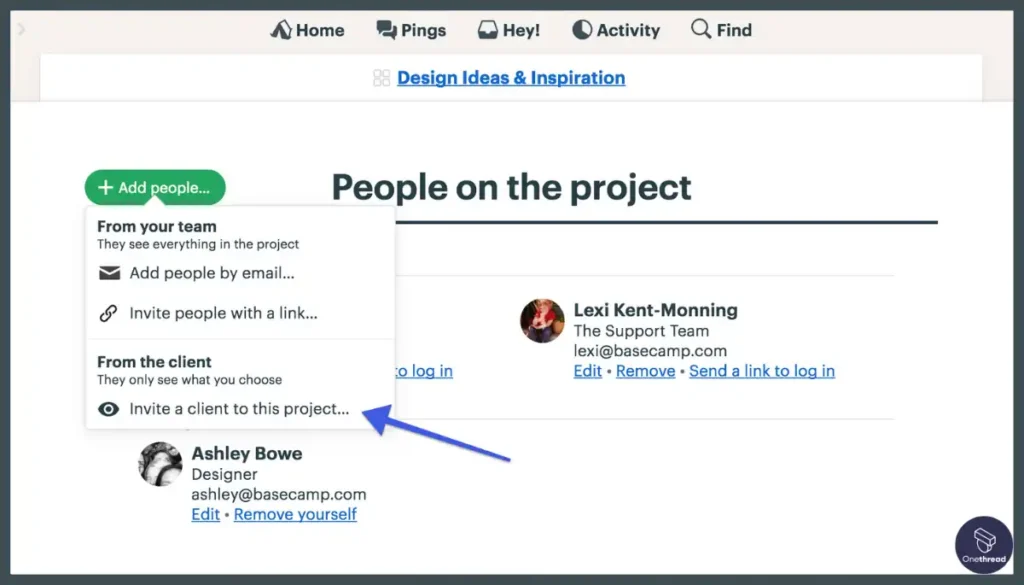
Task: Click the Hey! inbox tray icon
Action: pos(487,30)
